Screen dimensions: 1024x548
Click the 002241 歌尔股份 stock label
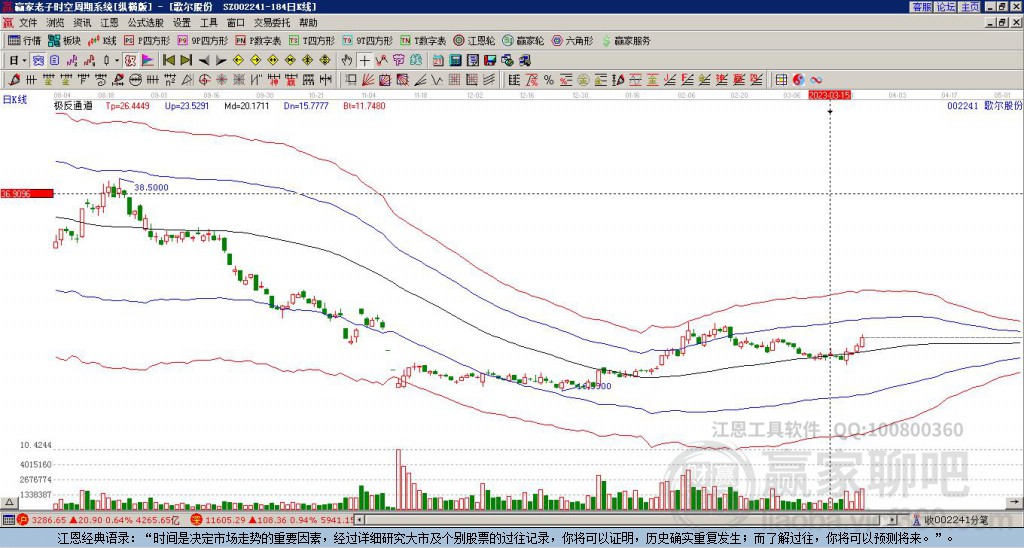984,105
